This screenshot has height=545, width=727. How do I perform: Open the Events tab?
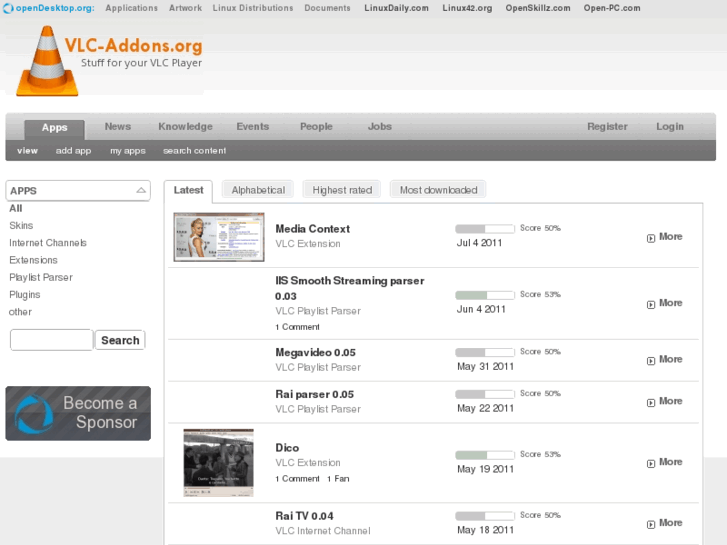tap(253, 127)
